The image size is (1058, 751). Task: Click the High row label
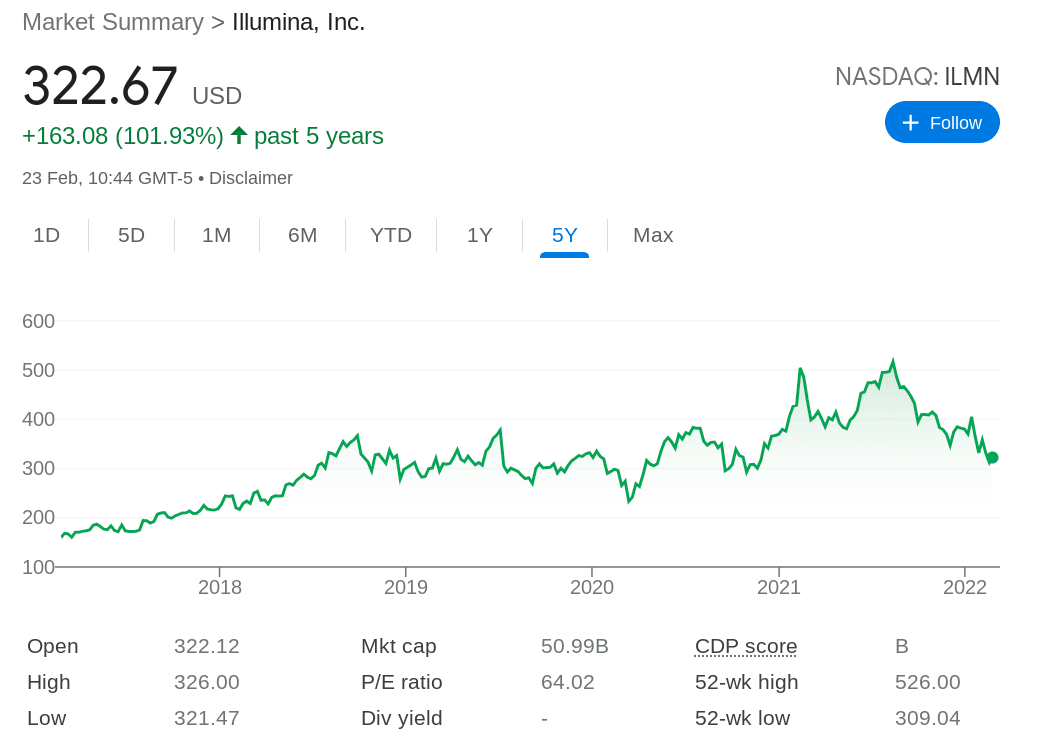pyautogui.click(x=49, y=682)
